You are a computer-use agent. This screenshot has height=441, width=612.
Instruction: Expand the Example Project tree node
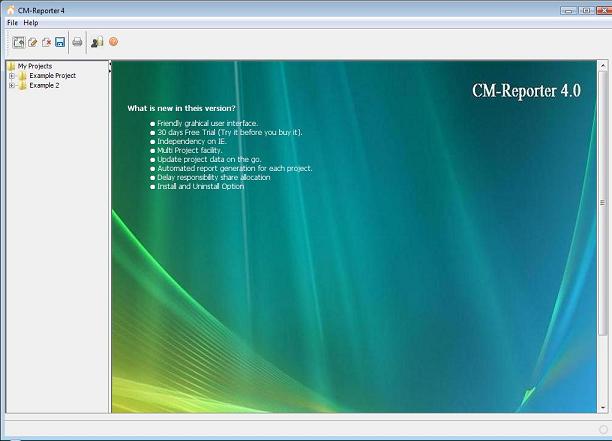click(x=12, y=76)
